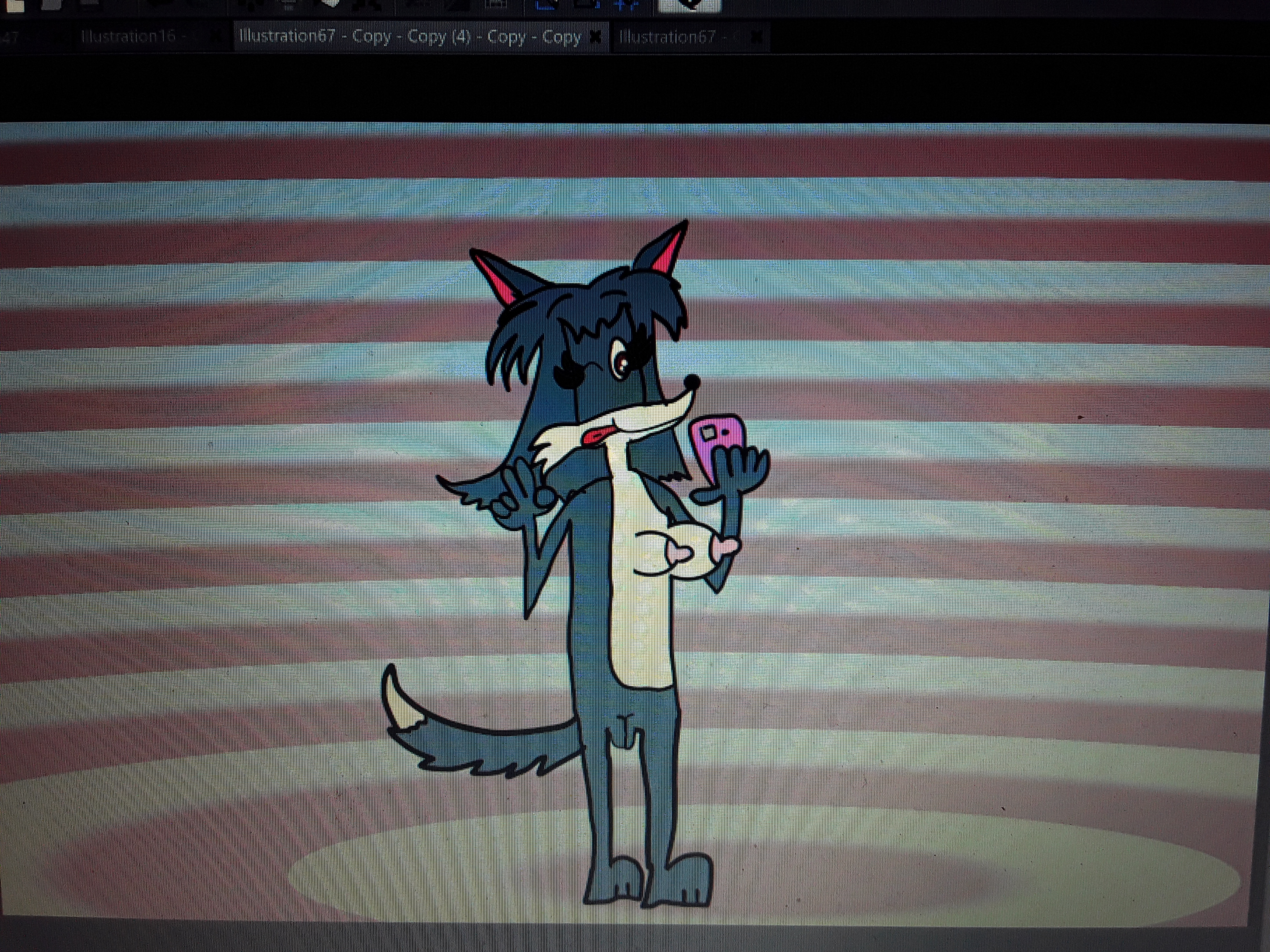The width and height of the screenshot is (1270, 952).
Task: Click the Scale/Rotate transform icon after Fill
Action: pos(367,5)
